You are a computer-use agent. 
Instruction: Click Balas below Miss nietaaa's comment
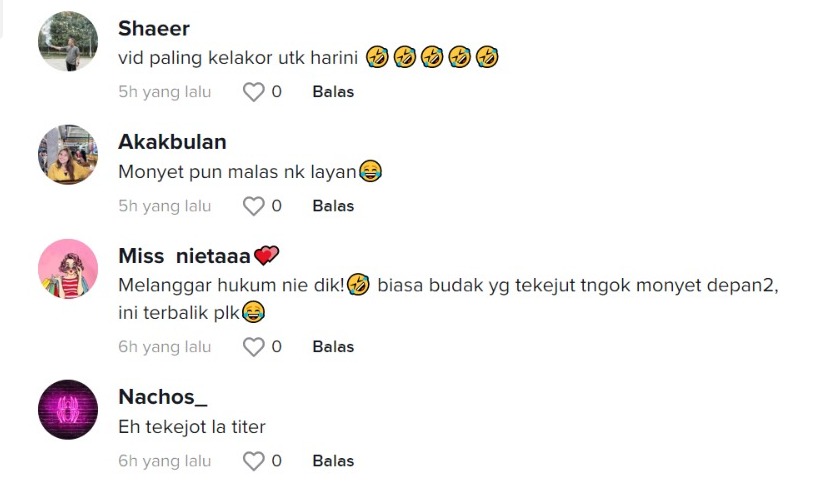tap(333, 347)
